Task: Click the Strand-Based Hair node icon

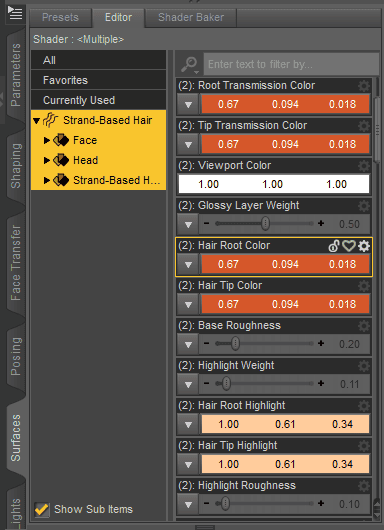Action: click(50, 120)
